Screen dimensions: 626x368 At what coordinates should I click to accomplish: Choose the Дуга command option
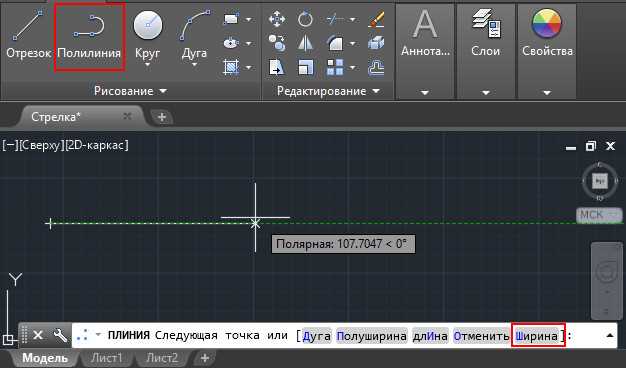click(x=317, y=336)
